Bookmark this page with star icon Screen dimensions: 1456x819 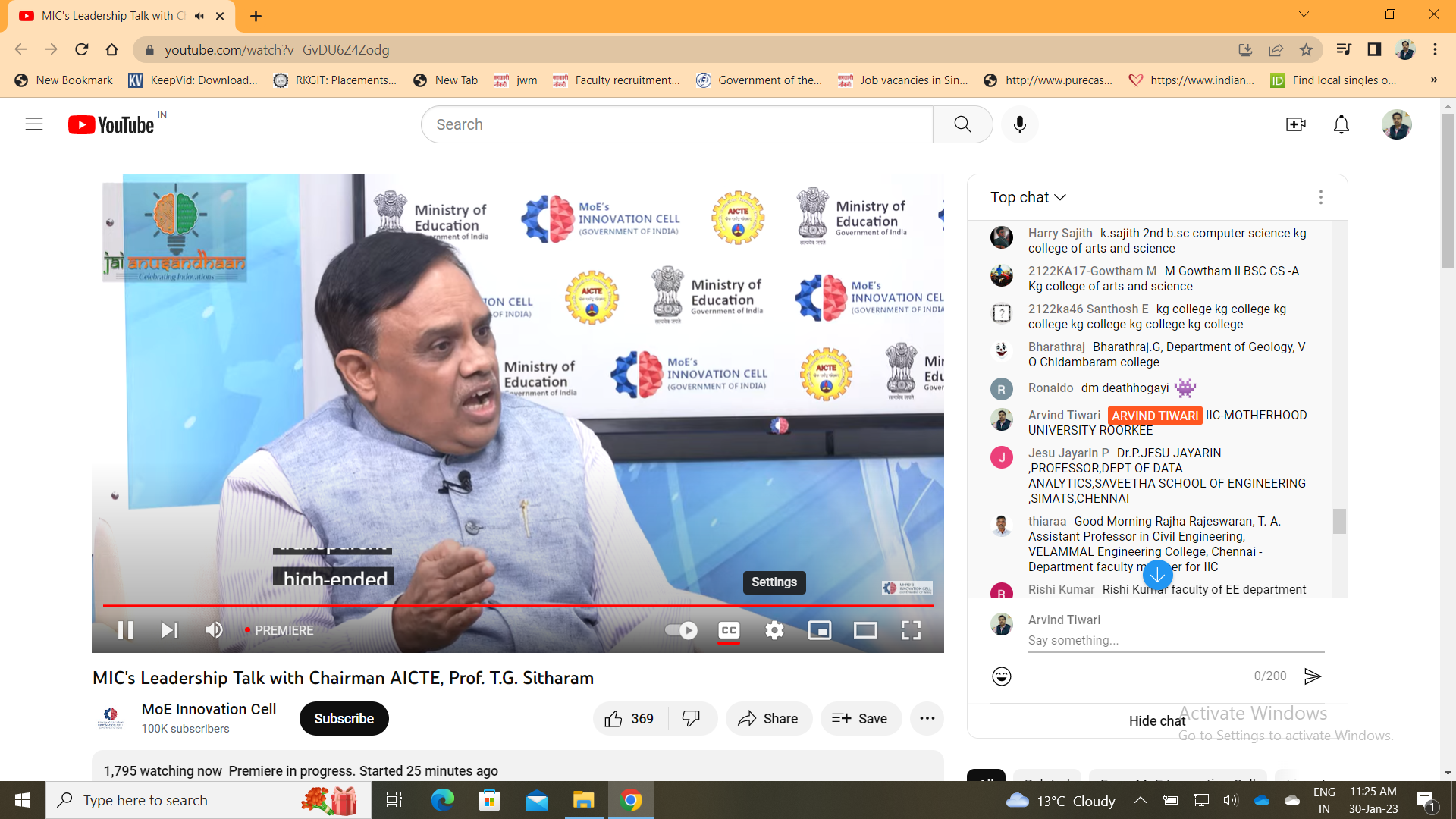(x=1306, y=49)
